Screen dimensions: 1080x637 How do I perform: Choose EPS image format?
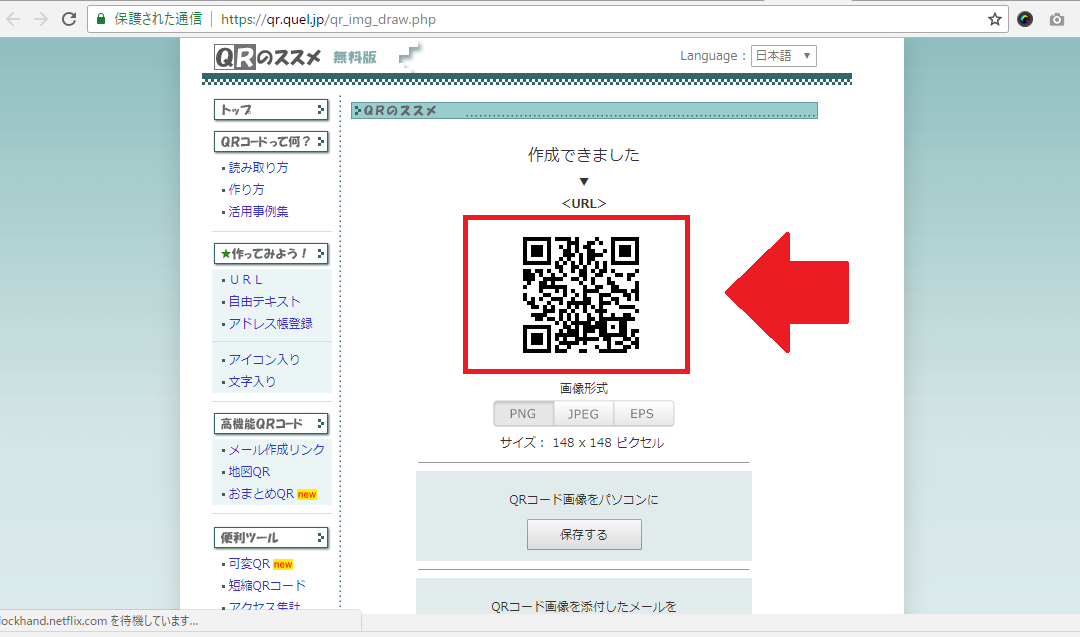point(643,414)
